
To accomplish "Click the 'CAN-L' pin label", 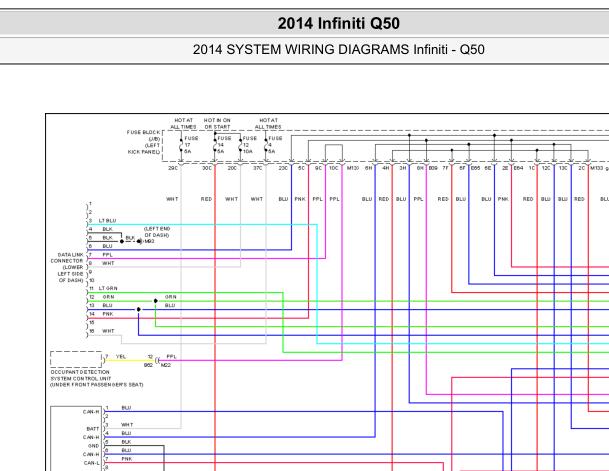I will coord(92,463).
